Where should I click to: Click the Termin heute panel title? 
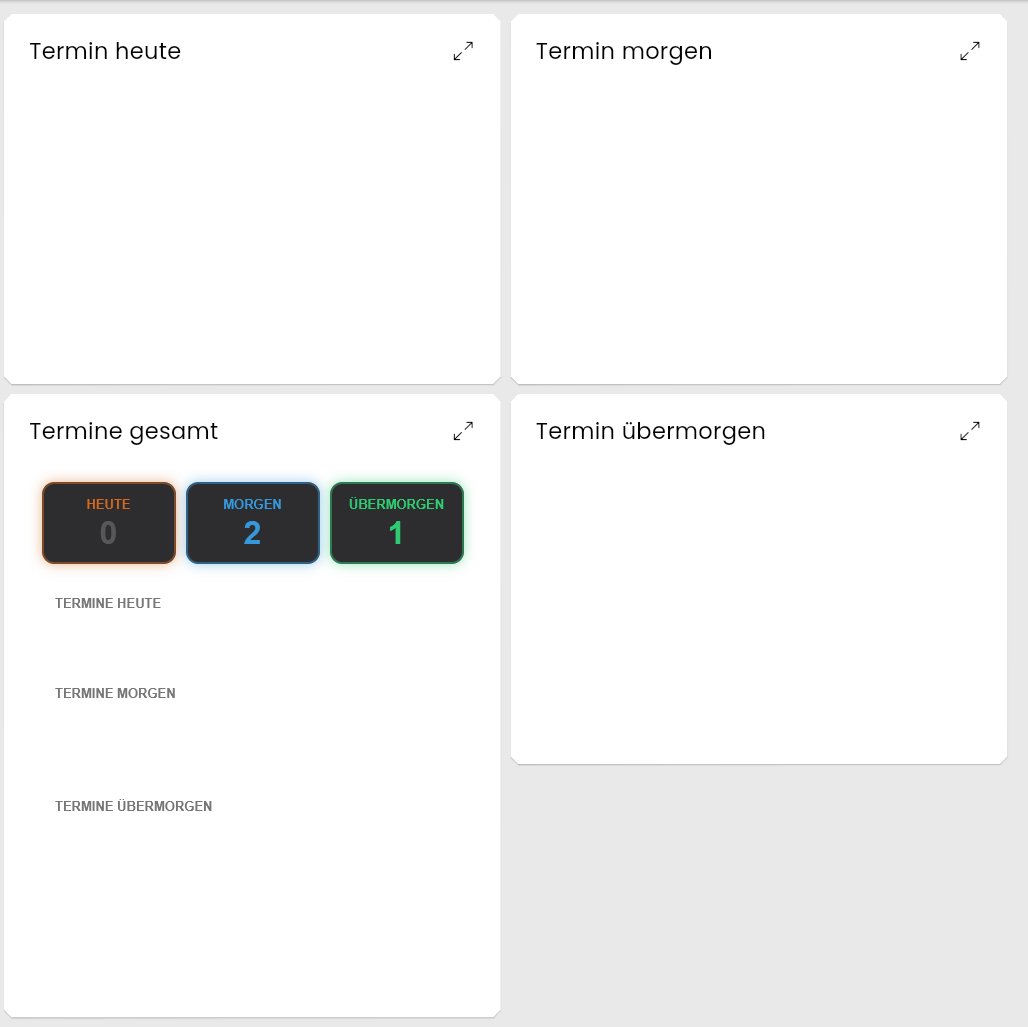105,51
